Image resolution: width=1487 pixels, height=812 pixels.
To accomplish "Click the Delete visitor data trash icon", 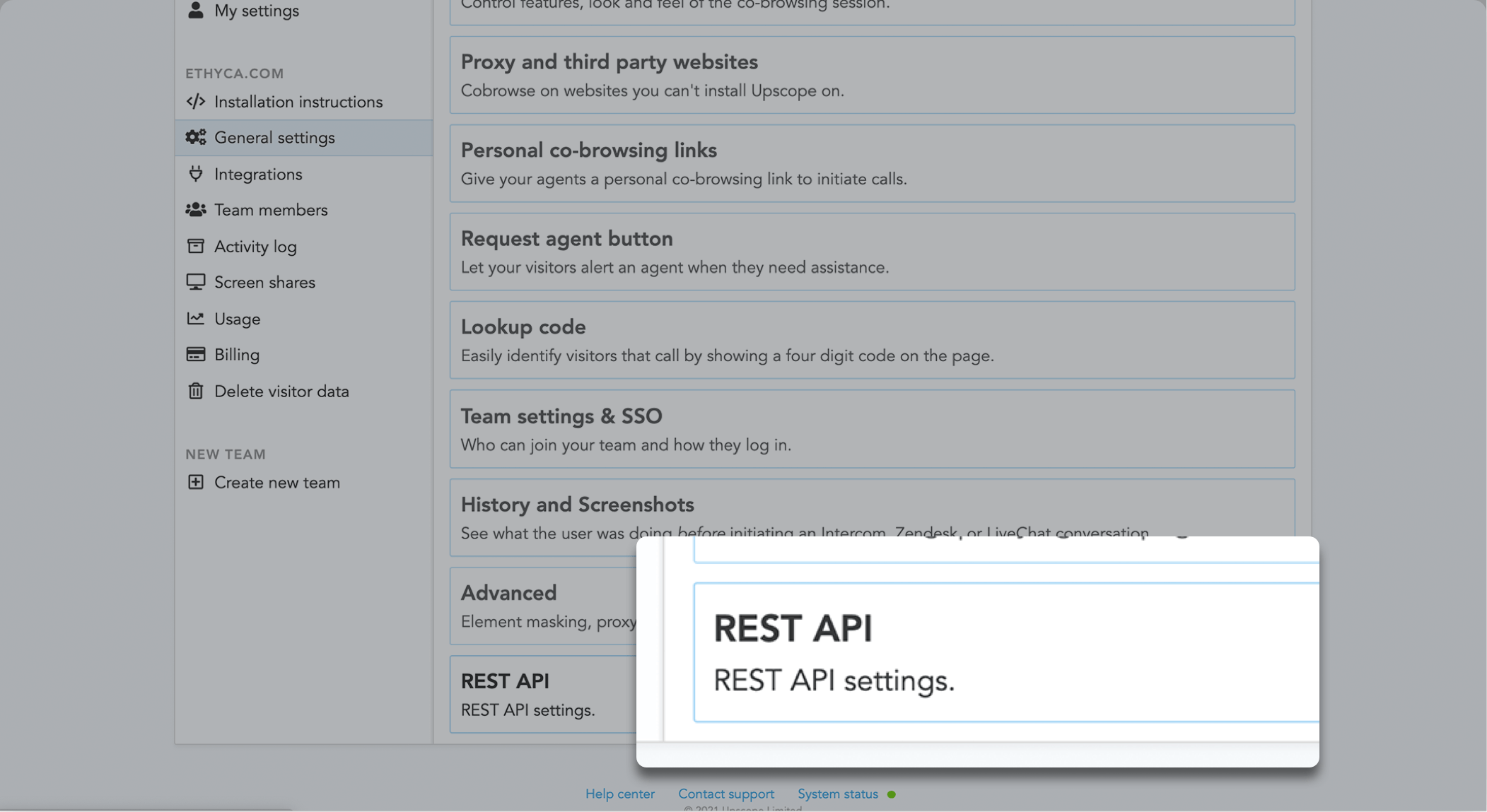I will click(x=196, y=391).
